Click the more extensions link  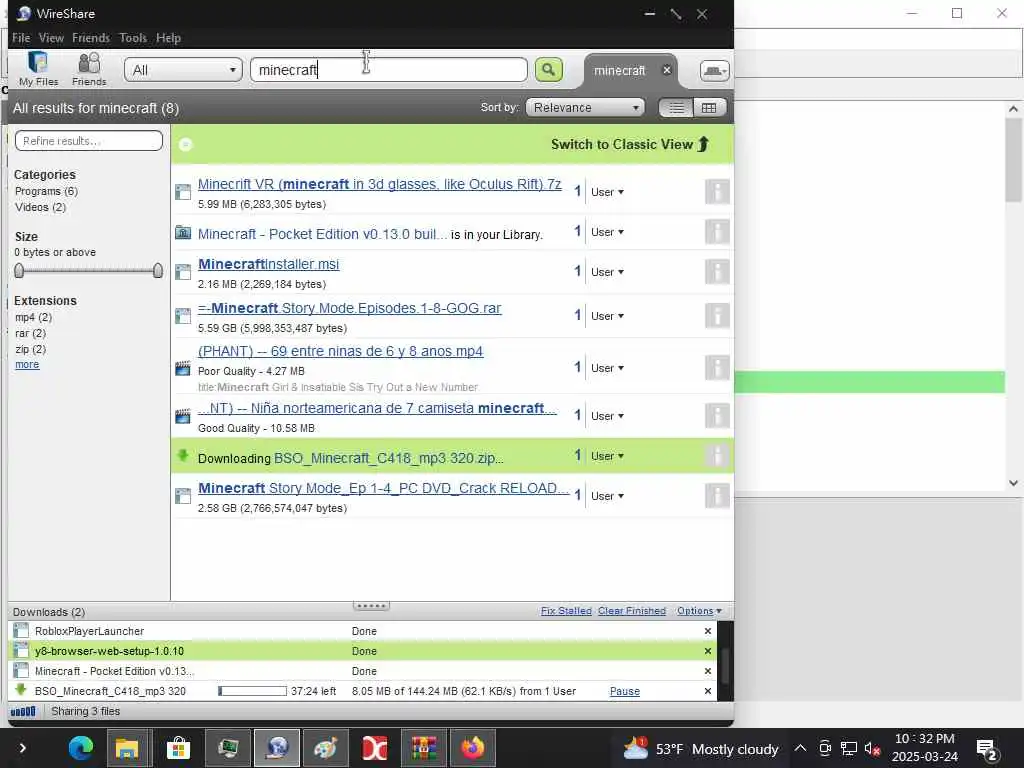click(x=27, y=364)
